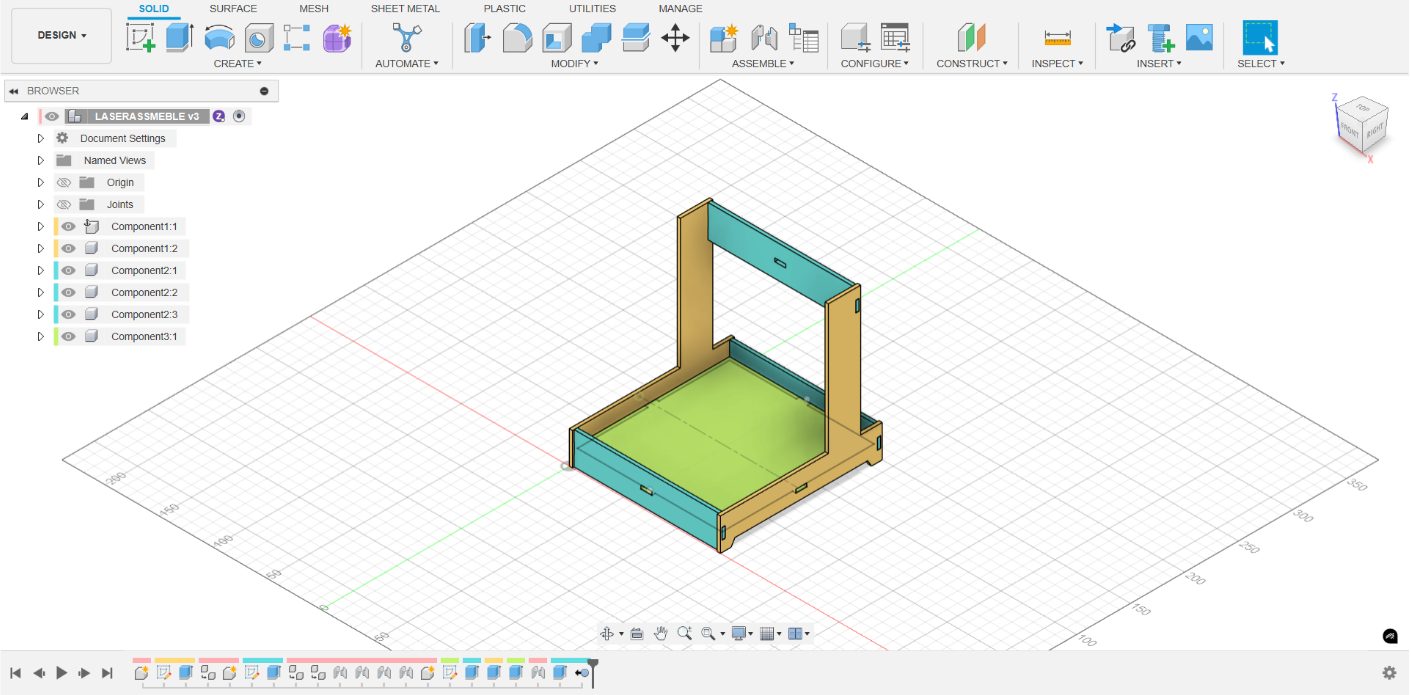
Task: Switch to the SHEET METAL tab
Action: pos(405,9)
